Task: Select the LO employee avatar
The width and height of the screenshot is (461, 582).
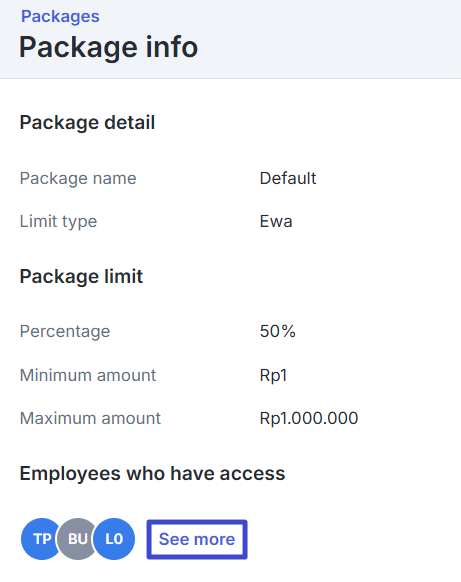Action: point(114,539)
